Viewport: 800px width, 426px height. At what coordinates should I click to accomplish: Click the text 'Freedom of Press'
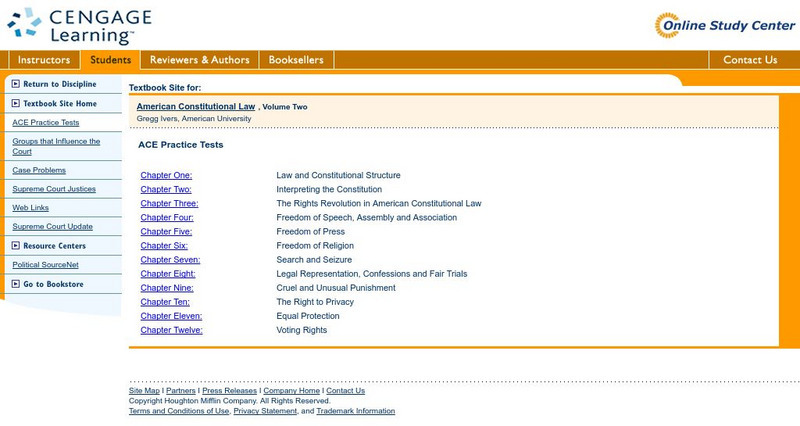311,232
